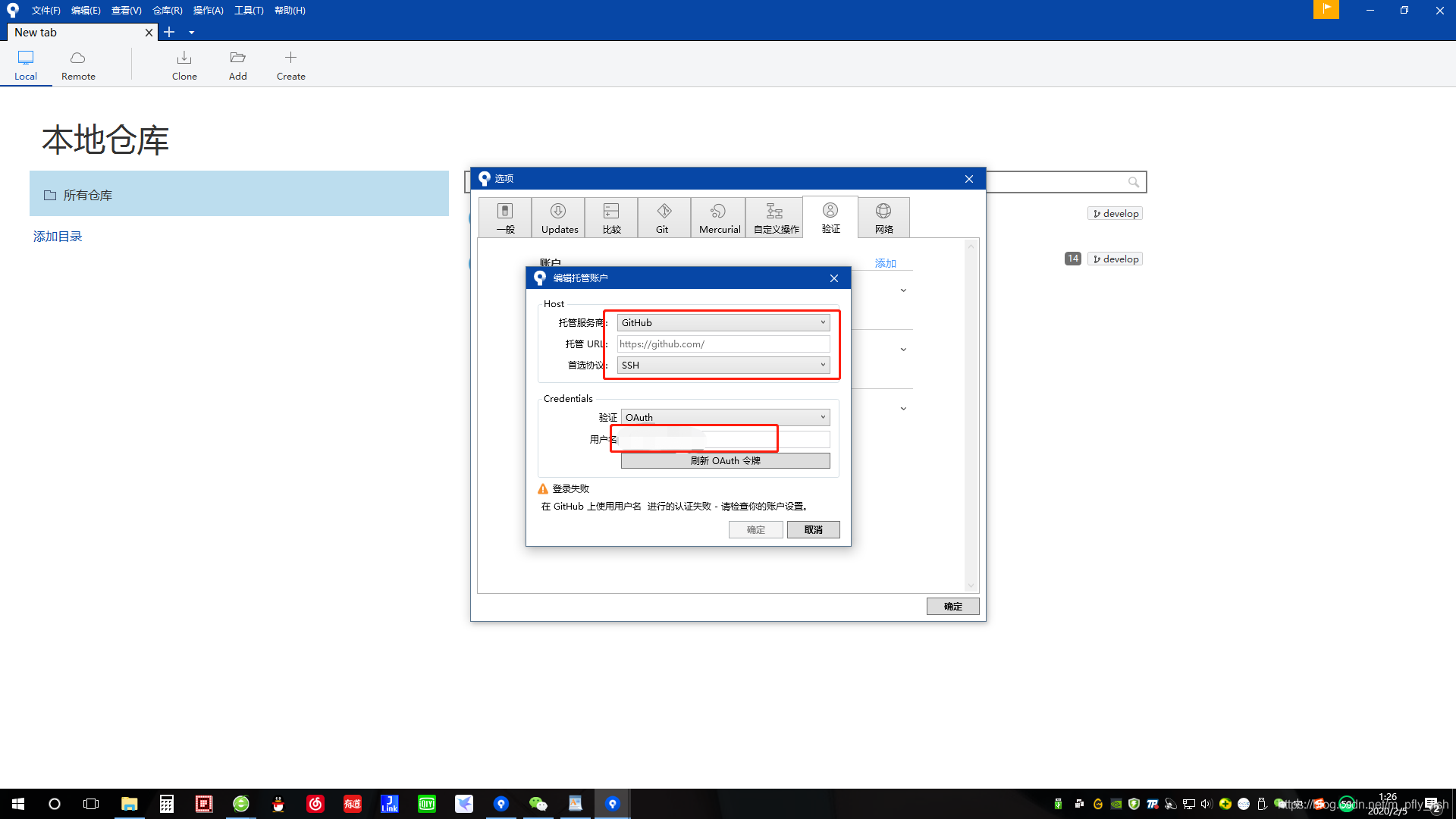Click 取消 (Cancel) to dismiss dialog
The height and width of the screenshot is (819, 1456).
tap(813, 529)
